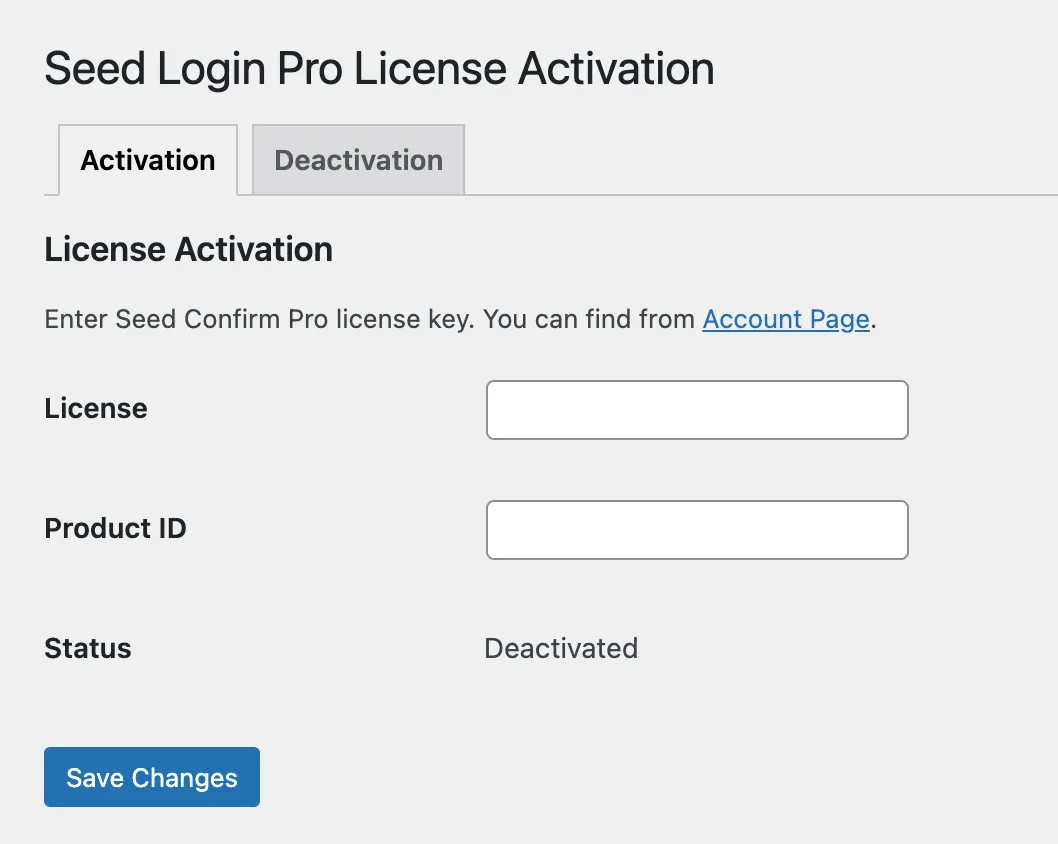Click the Save Changes button
The width and height of the screenshot is (1058, 844).
click(x=152, y=777)
